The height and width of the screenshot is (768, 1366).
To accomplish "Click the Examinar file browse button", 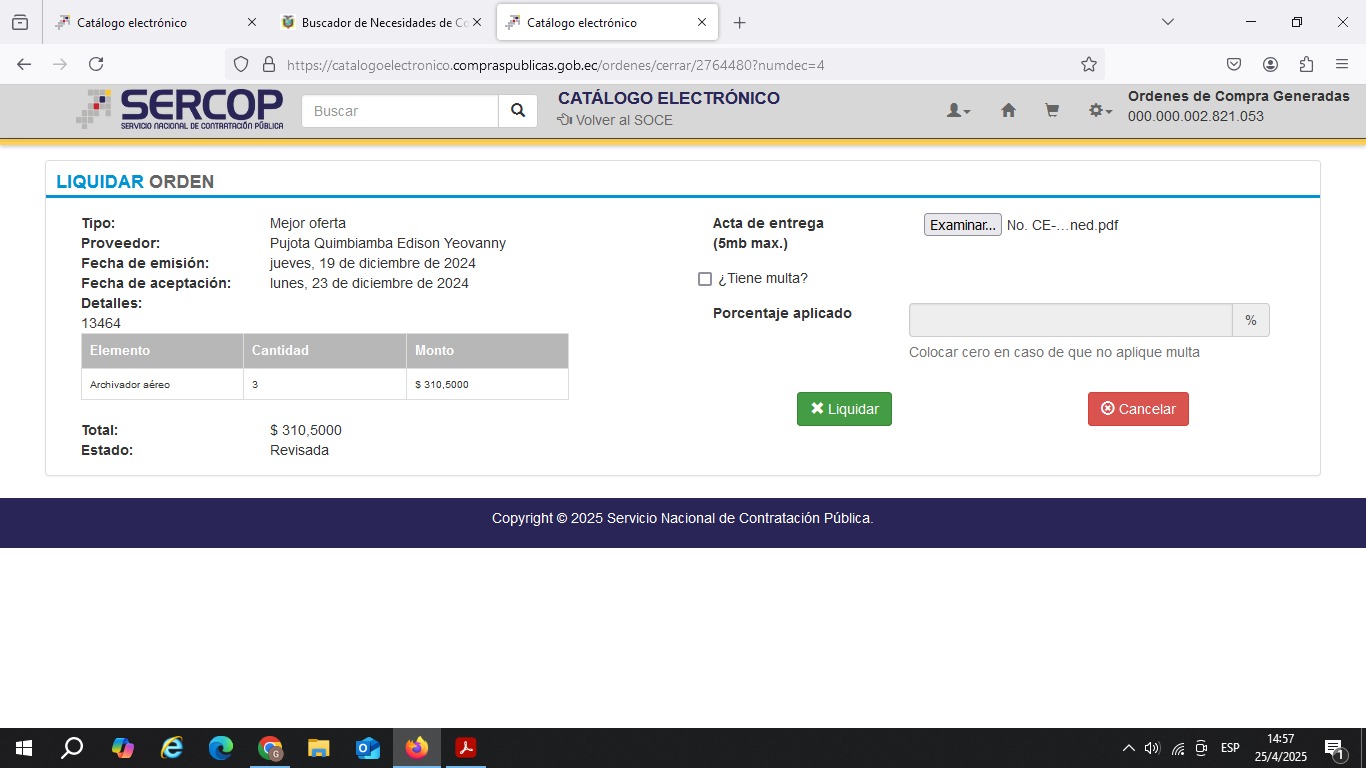I will click(962, 225).
